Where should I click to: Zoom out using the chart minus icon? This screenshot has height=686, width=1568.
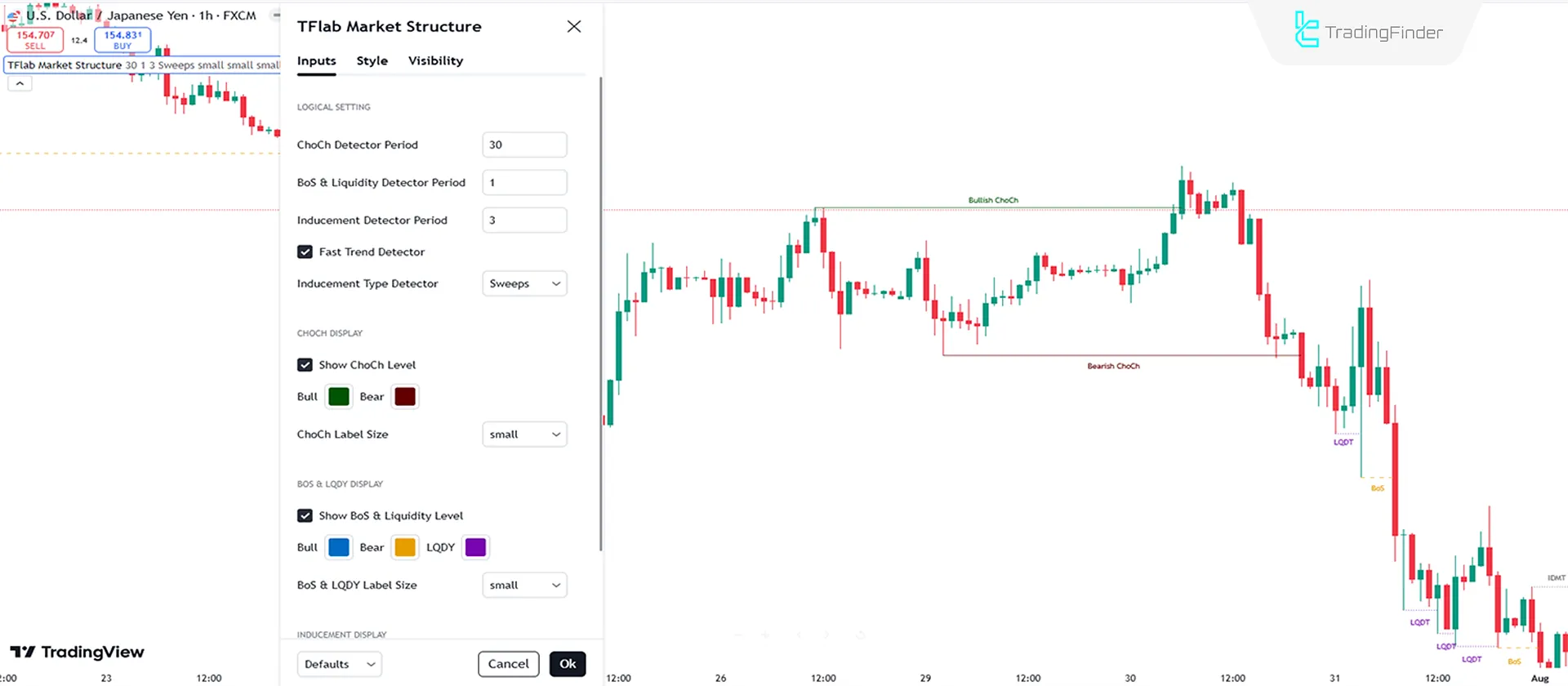(739, 635)
